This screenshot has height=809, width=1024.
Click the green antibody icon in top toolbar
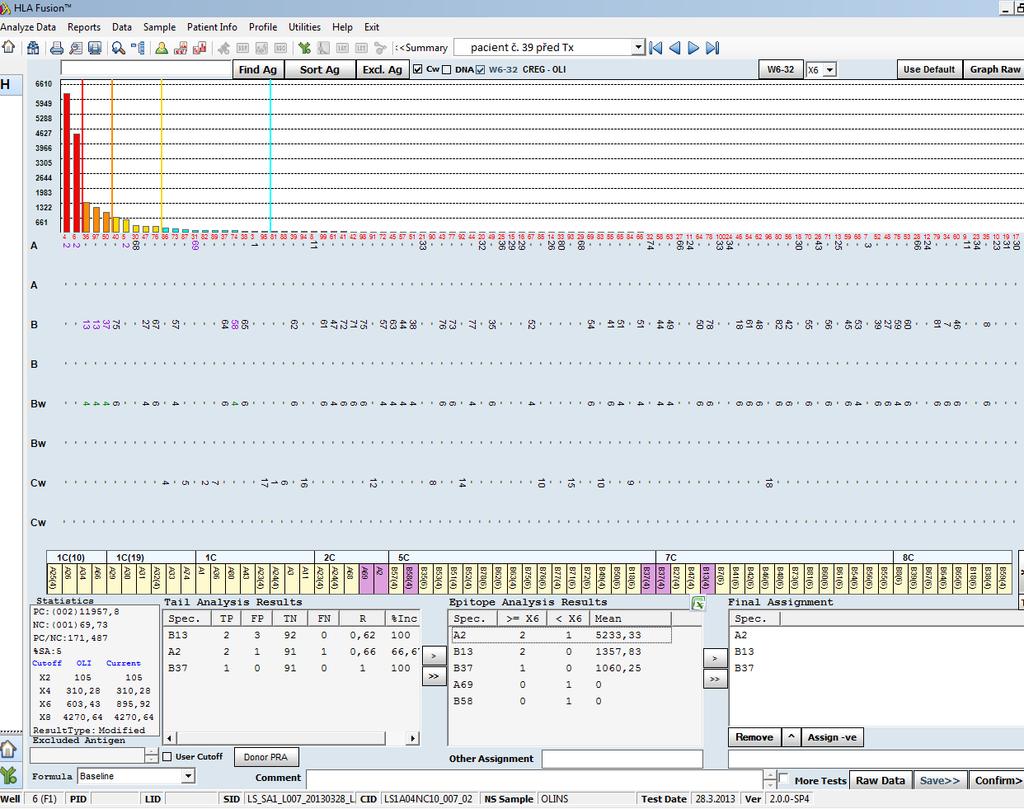(x=304, y=48)
